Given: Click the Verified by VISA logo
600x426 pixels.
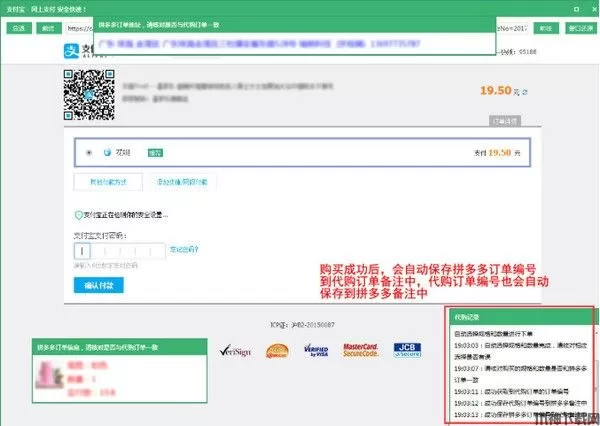Looking at the screenshot, I should click(316, 350).
